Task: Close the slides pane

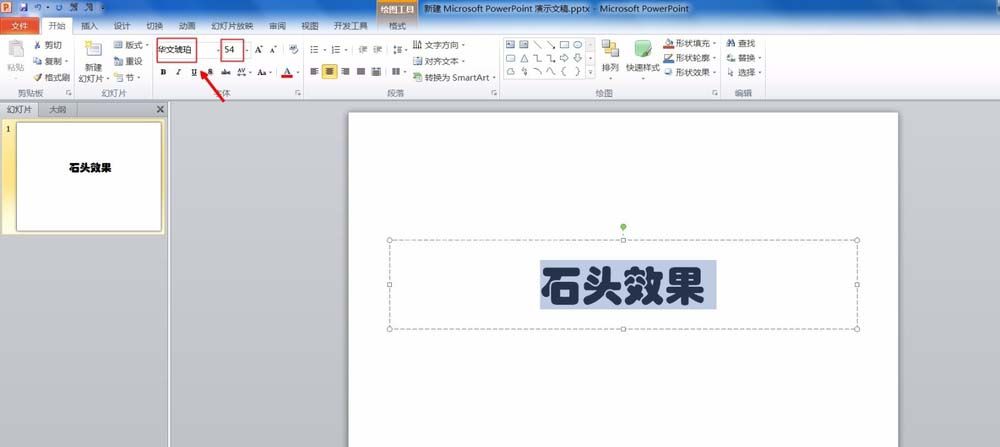Action: point(160,110)
